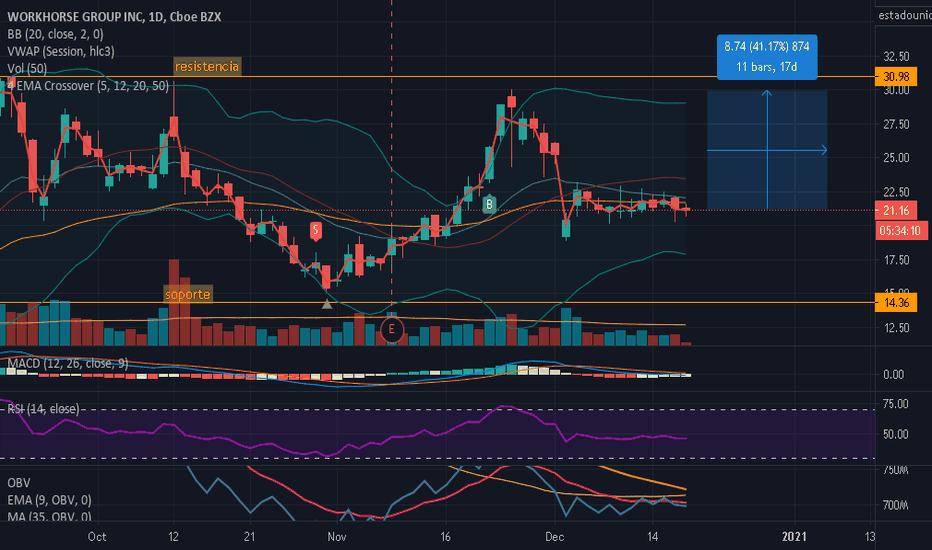Select the OBV indicator legend
Image resolution: width=932 pixels, height=550 pixels.
[18, 482]
